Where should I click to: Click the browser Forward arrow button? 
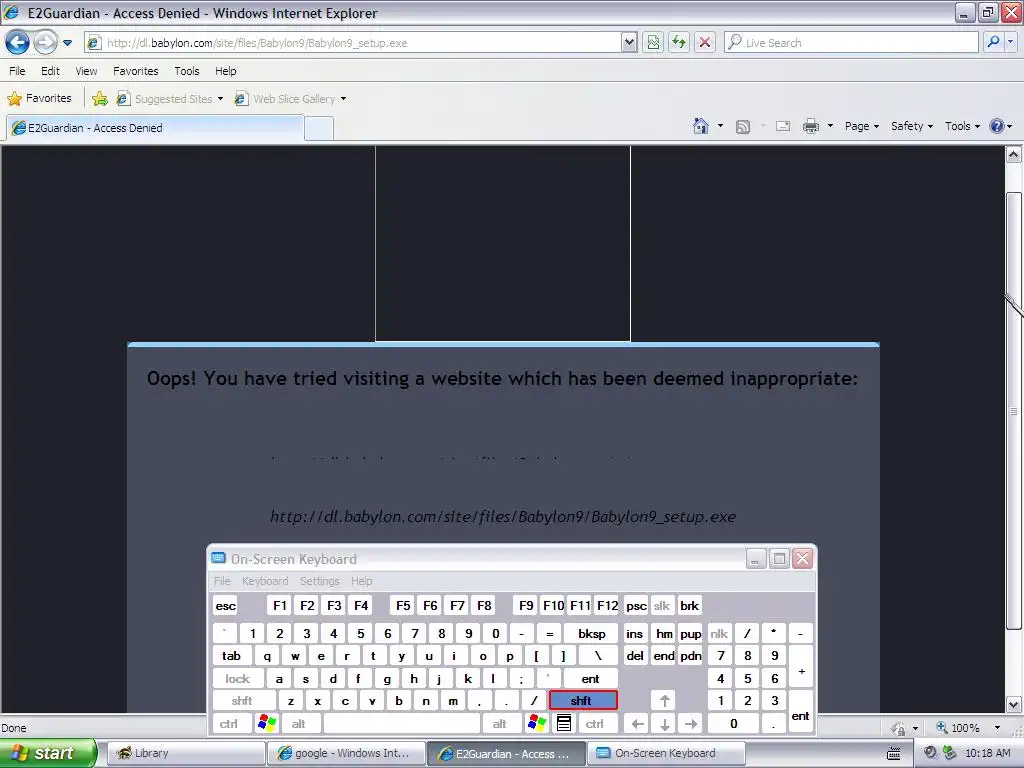(45, 43)
